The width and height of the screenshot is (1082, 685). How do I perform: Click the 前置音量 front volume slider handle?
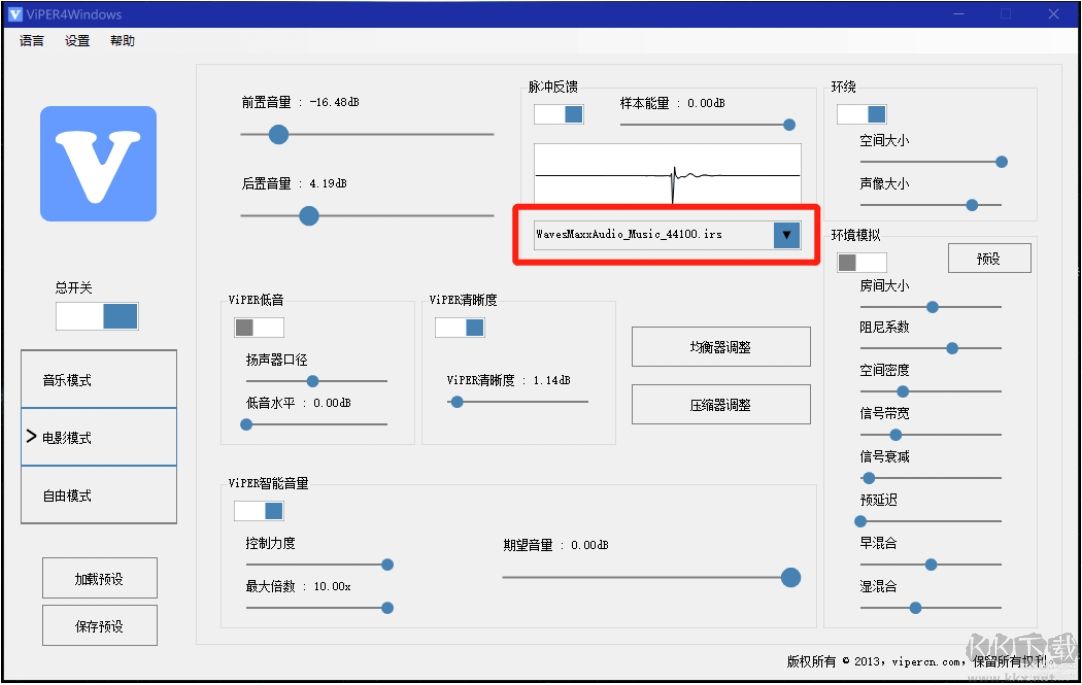277,134
